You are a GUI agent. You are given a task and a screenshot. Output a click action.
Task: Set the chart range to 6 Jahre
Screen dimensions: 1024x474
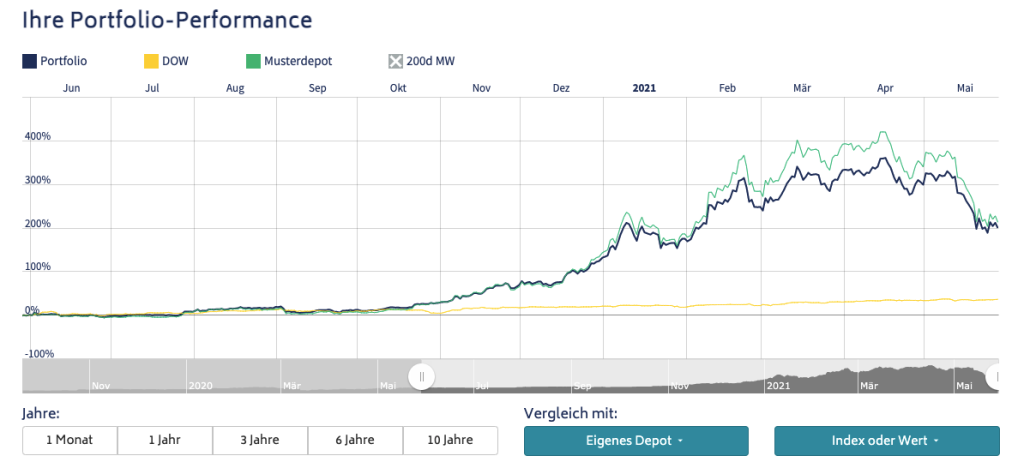click(355, 440)
